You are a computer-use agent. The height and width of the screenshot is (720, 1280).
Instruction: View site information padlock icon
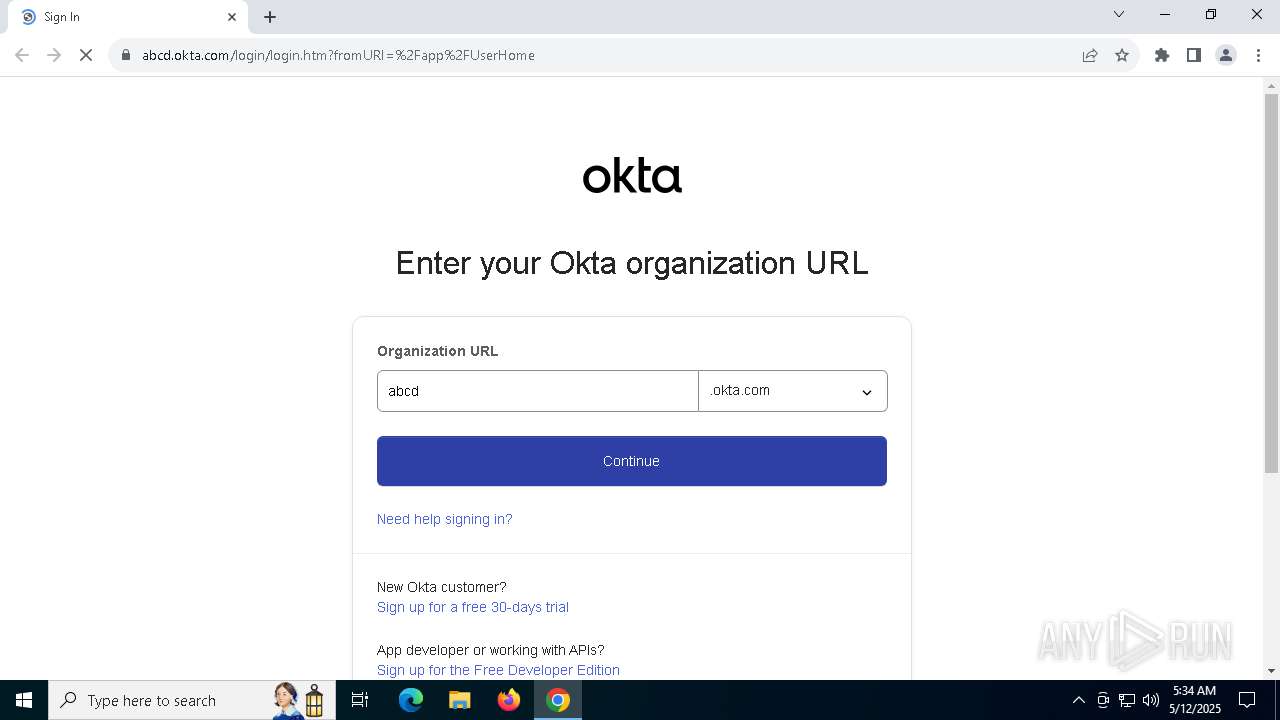[x=126, y=55]
